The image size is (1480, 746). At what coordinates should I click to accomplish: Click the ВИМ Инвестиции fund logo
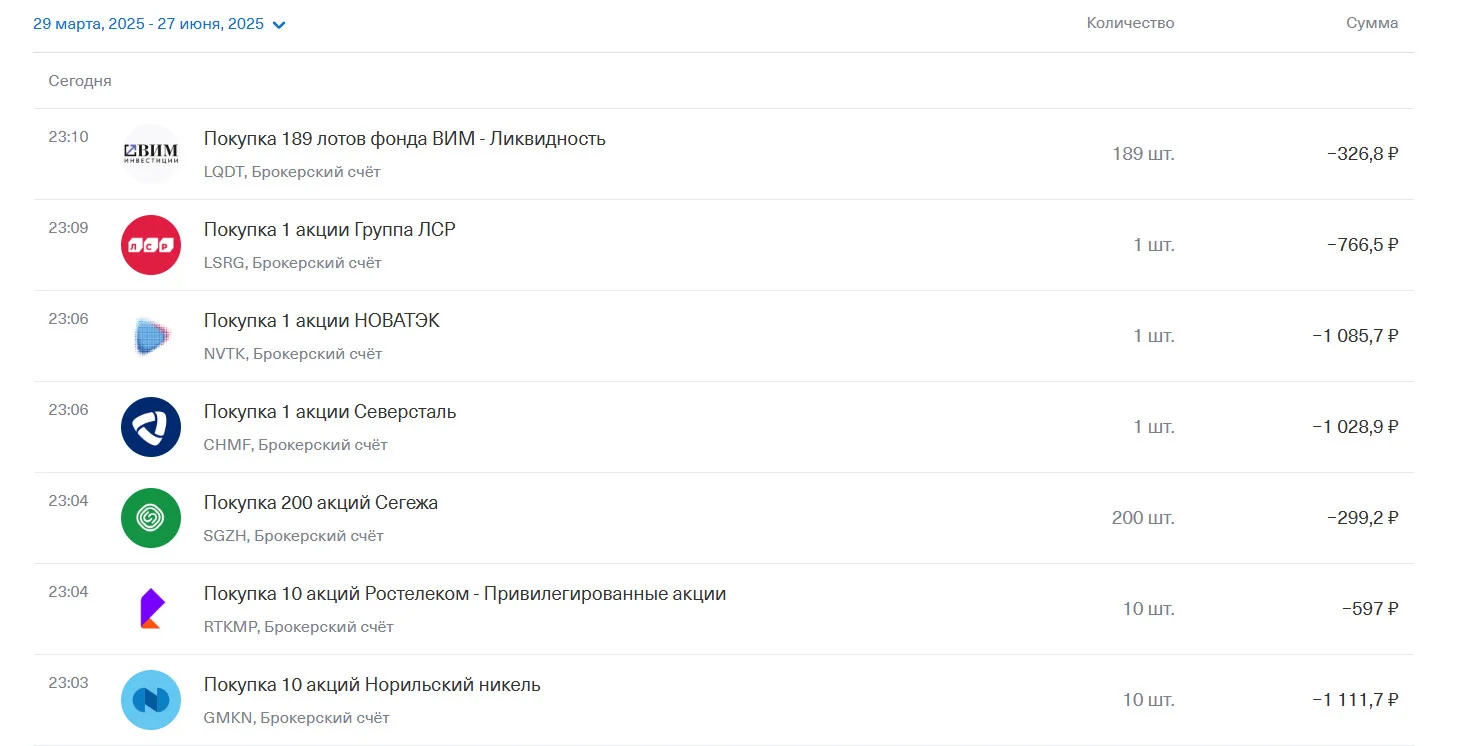pos(151,154)
